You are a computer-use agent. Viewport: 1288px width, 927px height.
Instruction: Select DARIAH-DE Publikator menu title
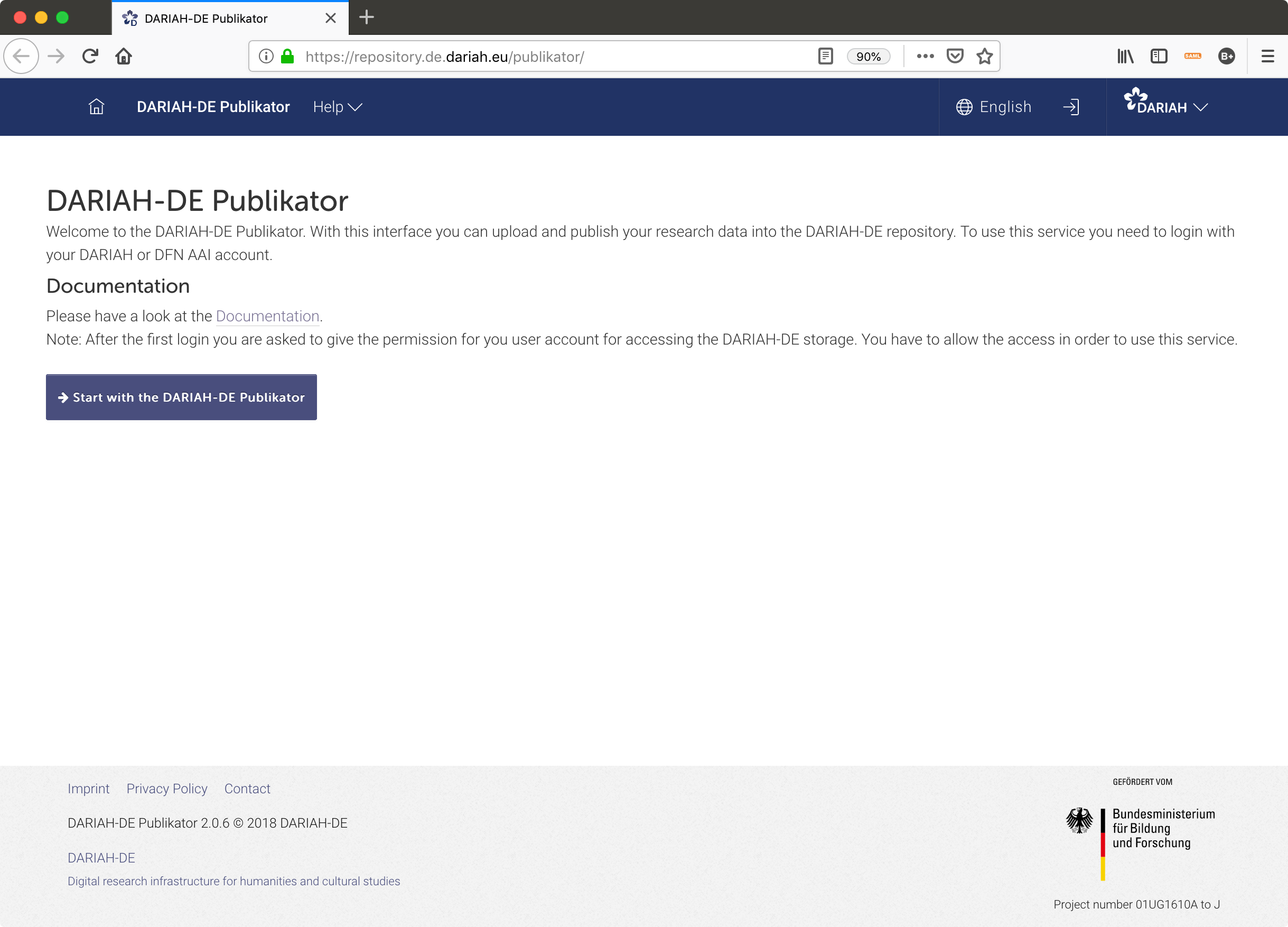[213, 107]
